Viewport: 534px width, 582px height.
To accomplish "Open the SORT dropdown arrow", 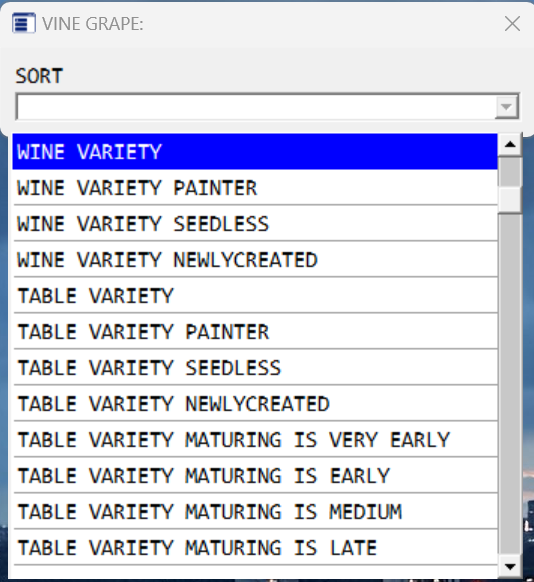I will coord(507,107).
